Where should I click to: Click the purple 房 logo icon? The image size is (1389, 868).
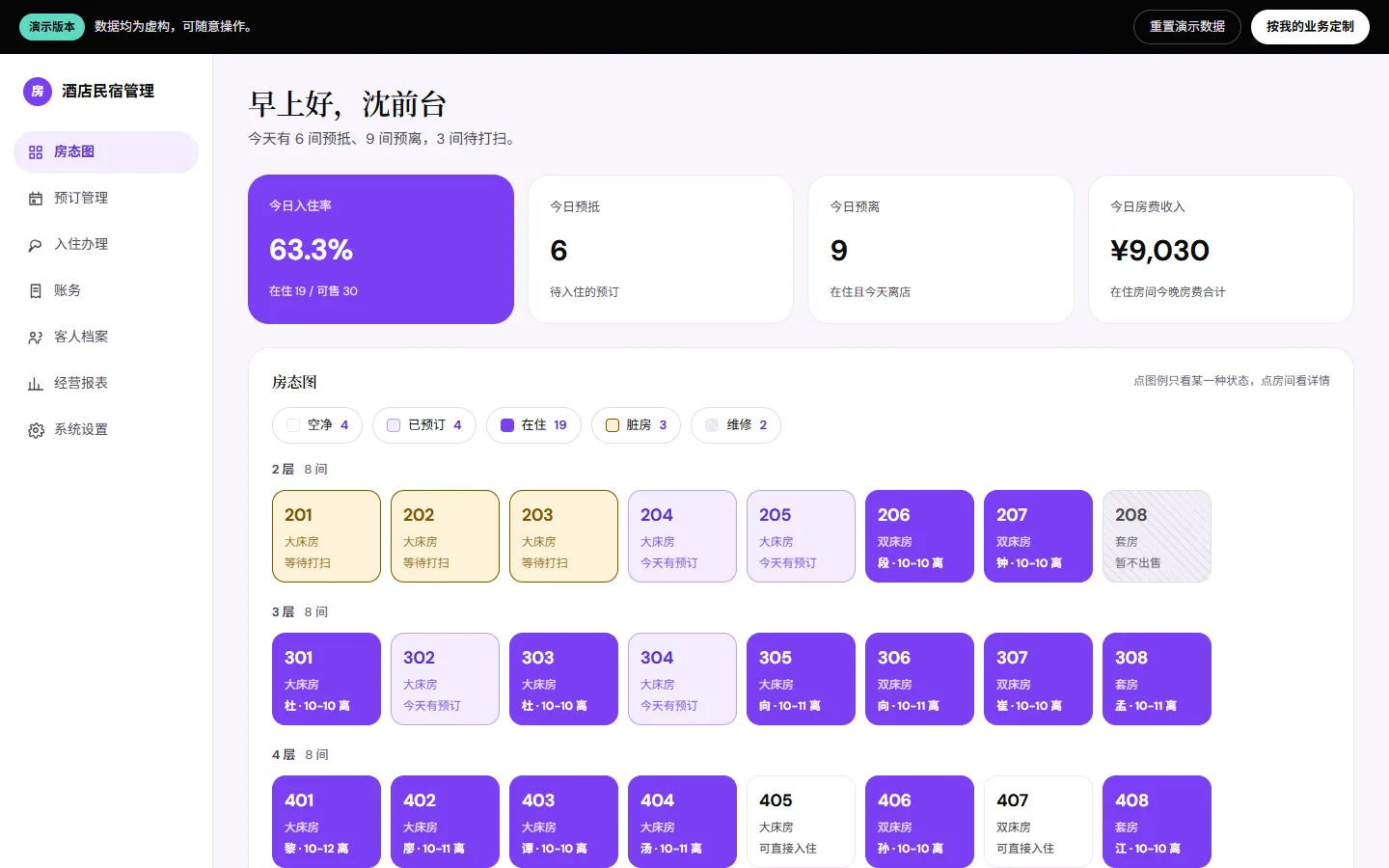coord(38,92)
